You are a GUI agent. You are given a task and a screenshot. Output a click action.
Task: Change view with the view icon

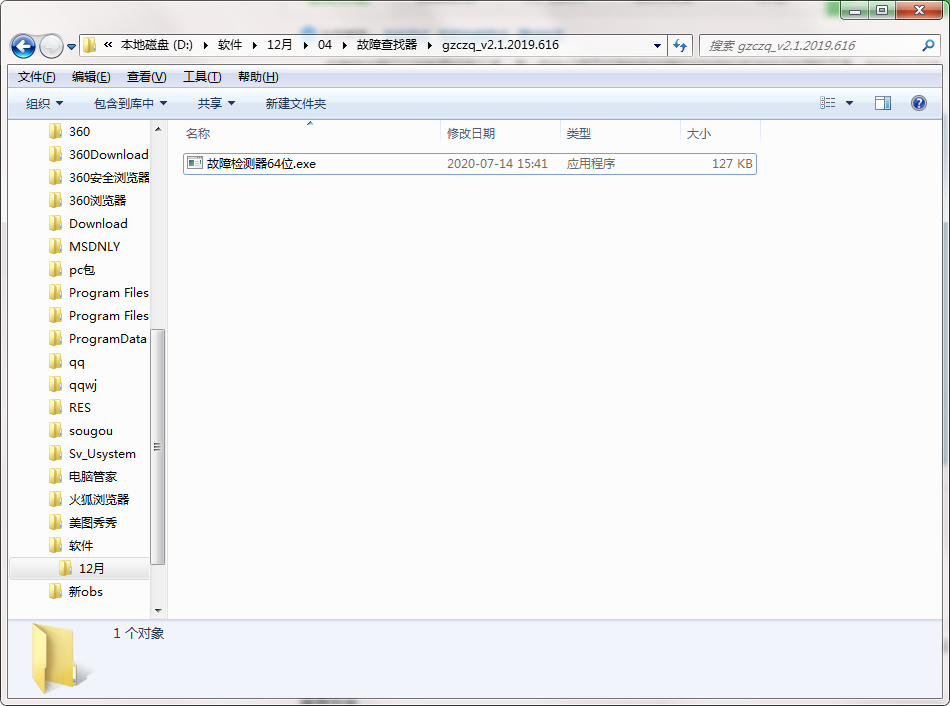coord(828,103)
